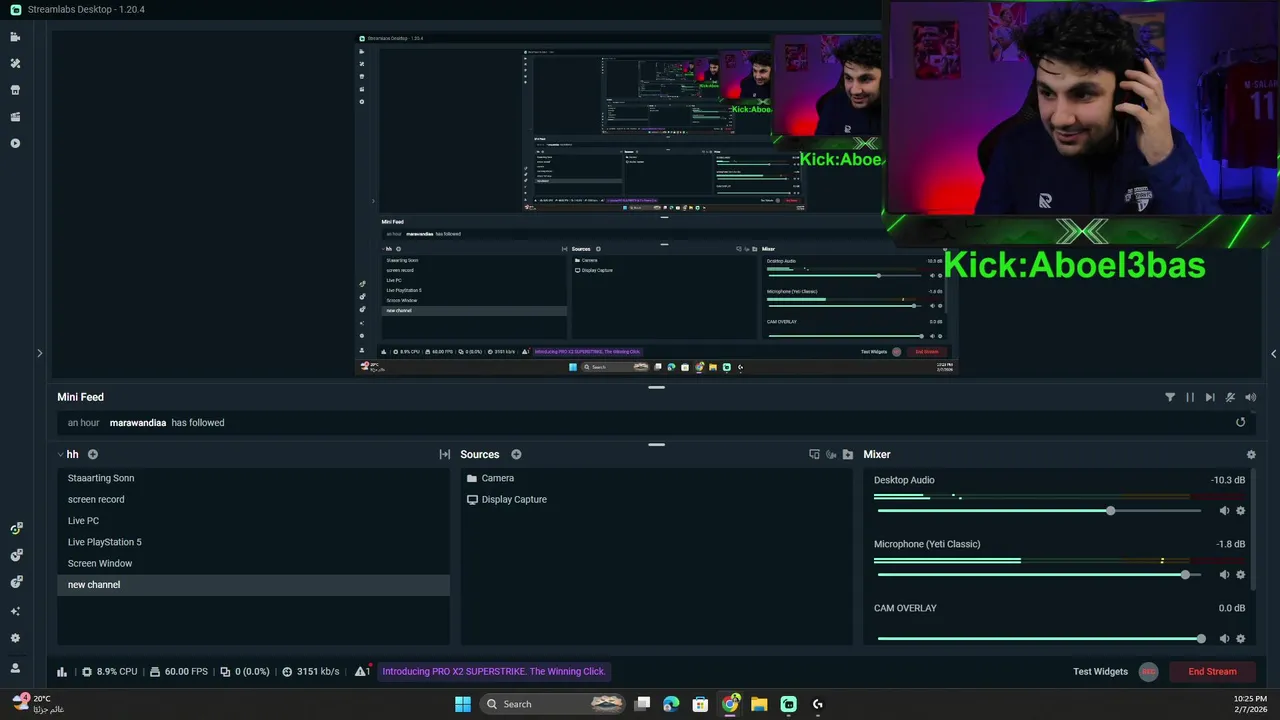Add a source folder with folder icon
This screenshot has height=720, width=1280.
(848, 454)
